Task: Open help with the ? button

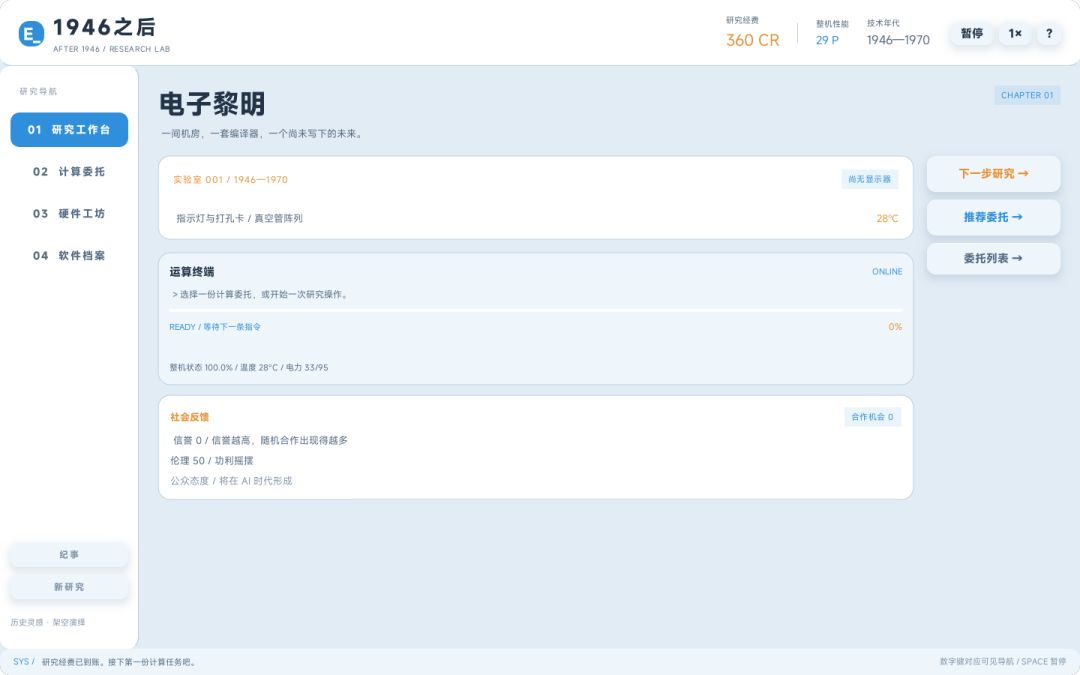Action: coord(1049,33)
